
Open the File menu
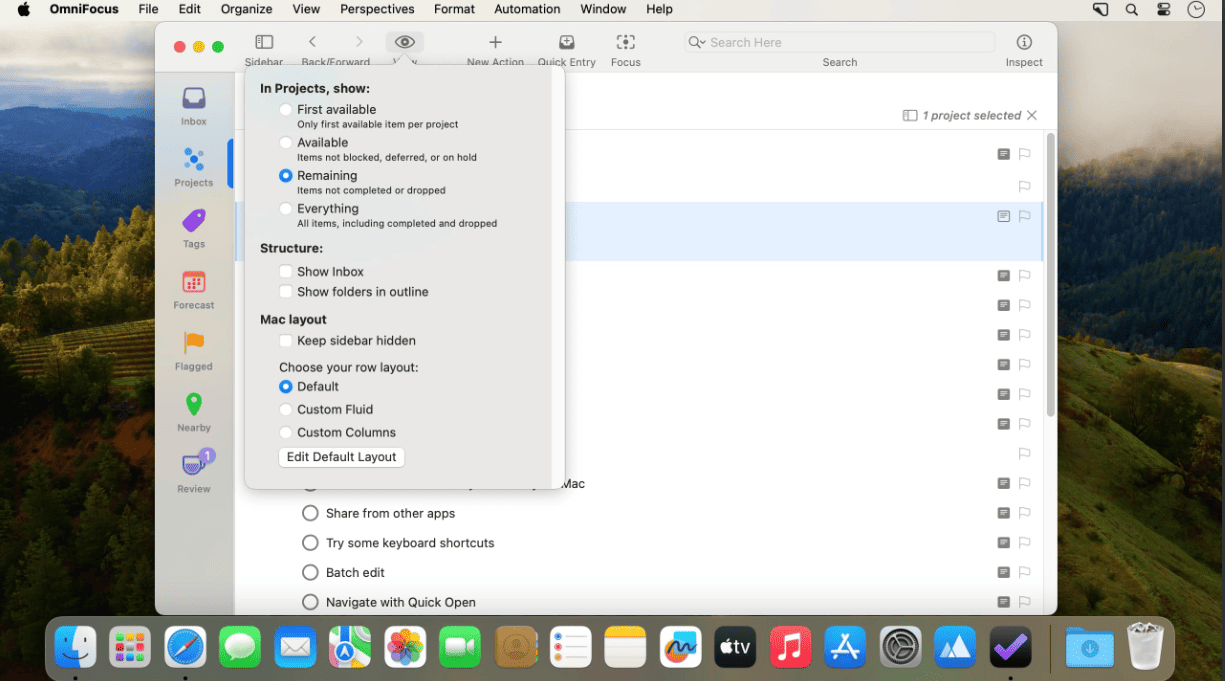(x=148, y=9)
